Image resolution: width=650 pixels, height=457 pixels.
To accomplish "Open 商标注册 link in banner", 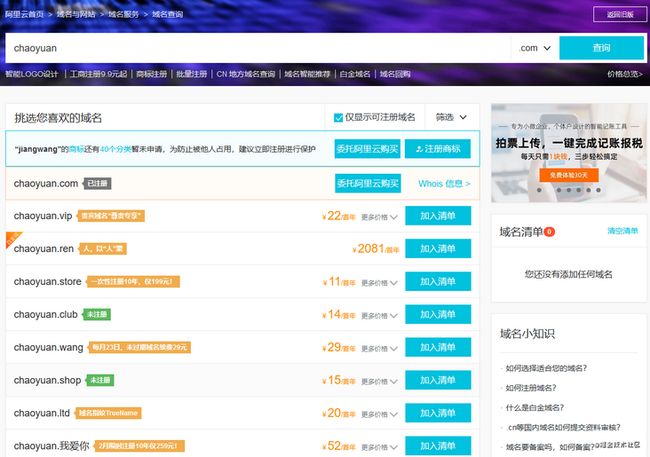I will [x=151, y=74].
